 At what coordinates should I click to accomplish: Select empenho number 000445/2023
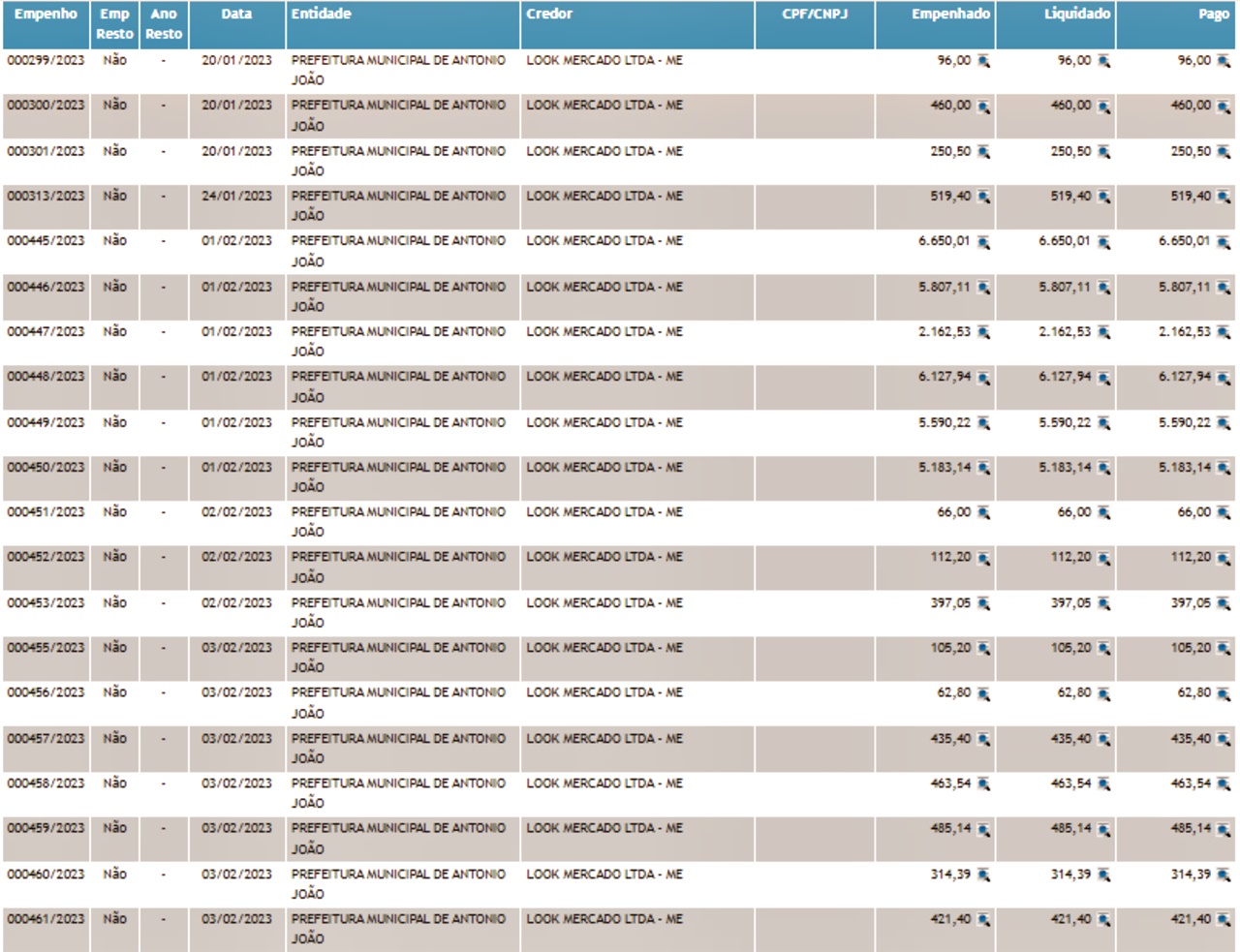[x=46, y=240]
